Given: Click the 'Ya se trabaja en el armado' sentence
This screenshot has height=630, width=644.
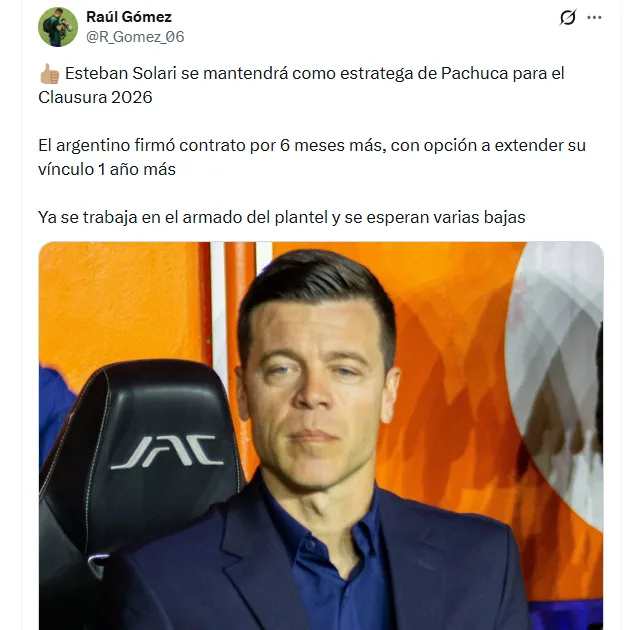Looking at the screenshot, I should pyautogui.click(x=281, y=217).
